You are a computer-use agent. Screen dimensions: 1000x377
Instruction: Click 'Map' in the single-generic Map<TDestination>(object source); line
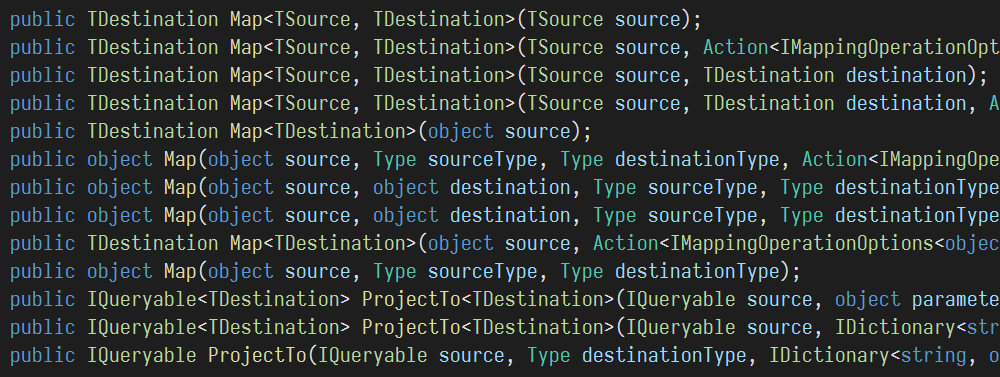coord(246,131)
